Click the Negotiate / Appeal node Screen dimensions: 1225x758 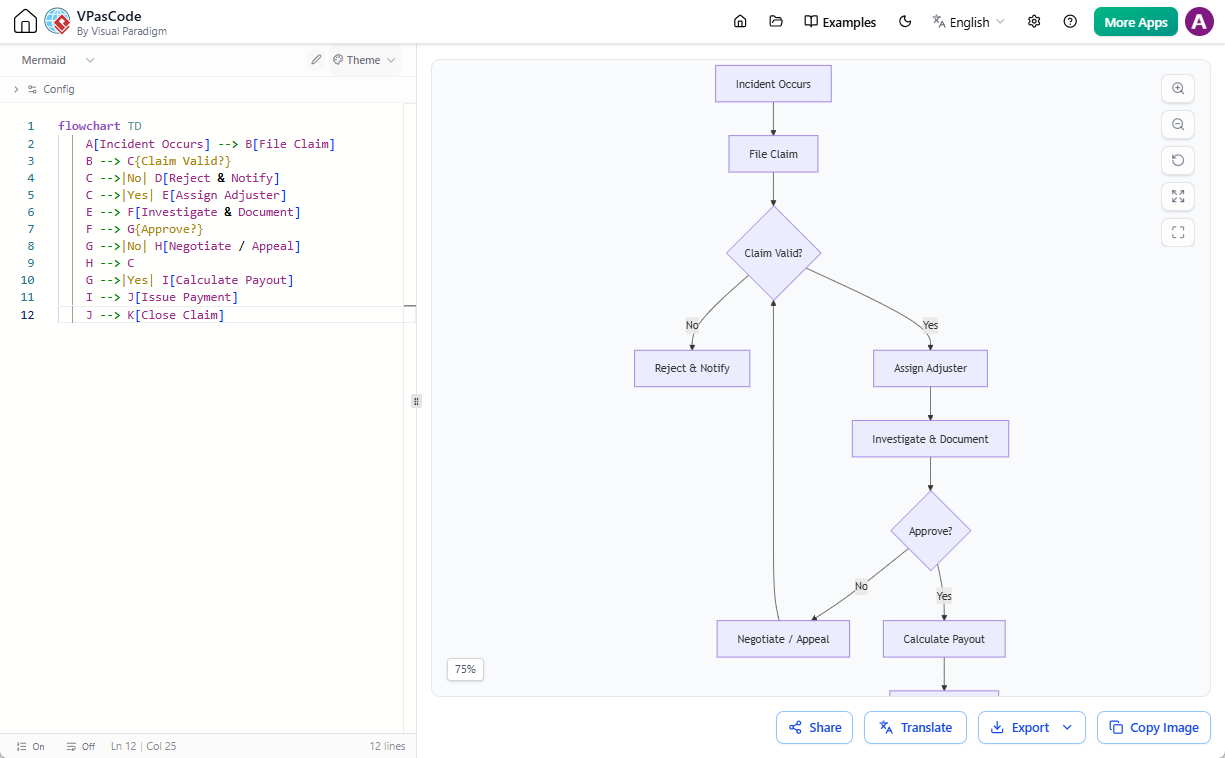[x=783, y=639]
